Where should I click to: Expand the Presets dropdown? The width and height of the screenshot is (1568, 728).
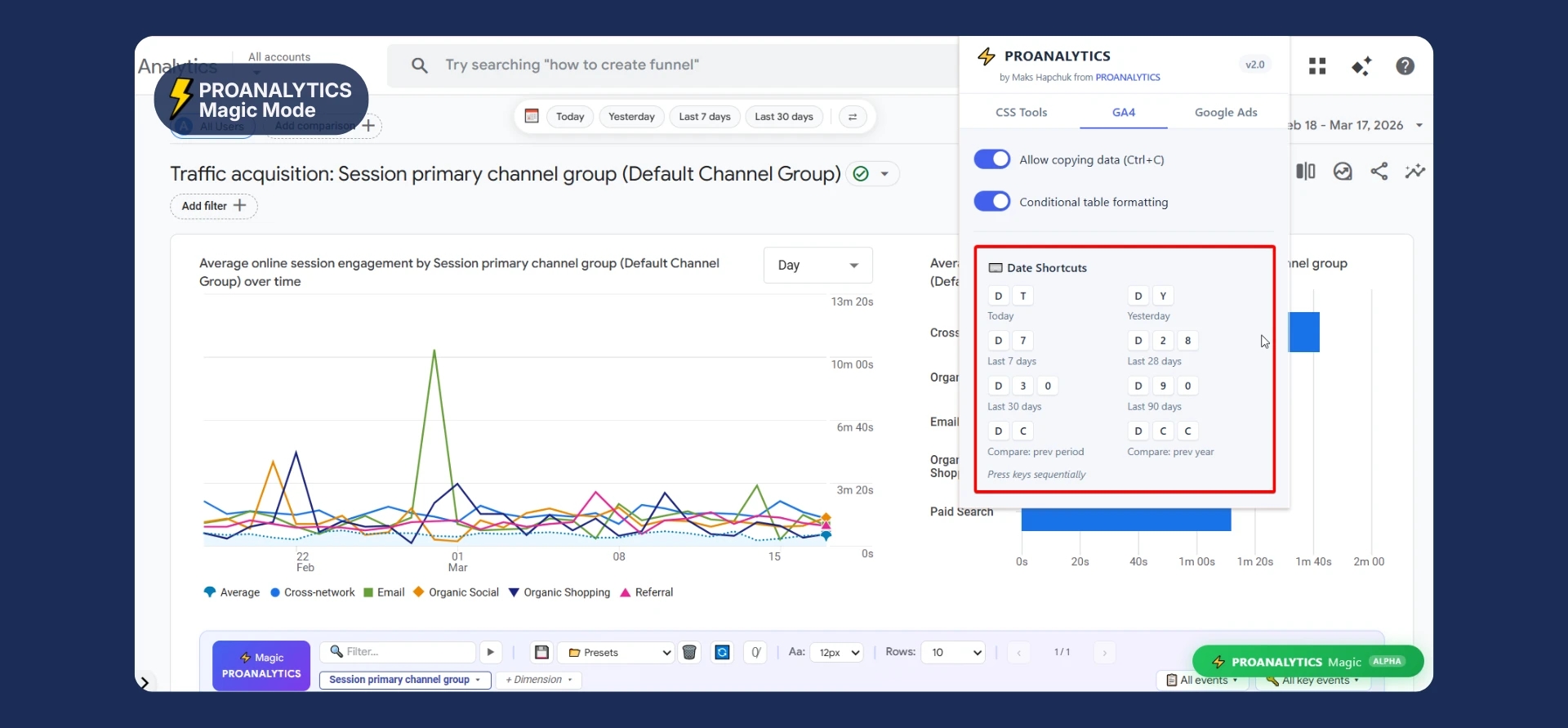620,652
